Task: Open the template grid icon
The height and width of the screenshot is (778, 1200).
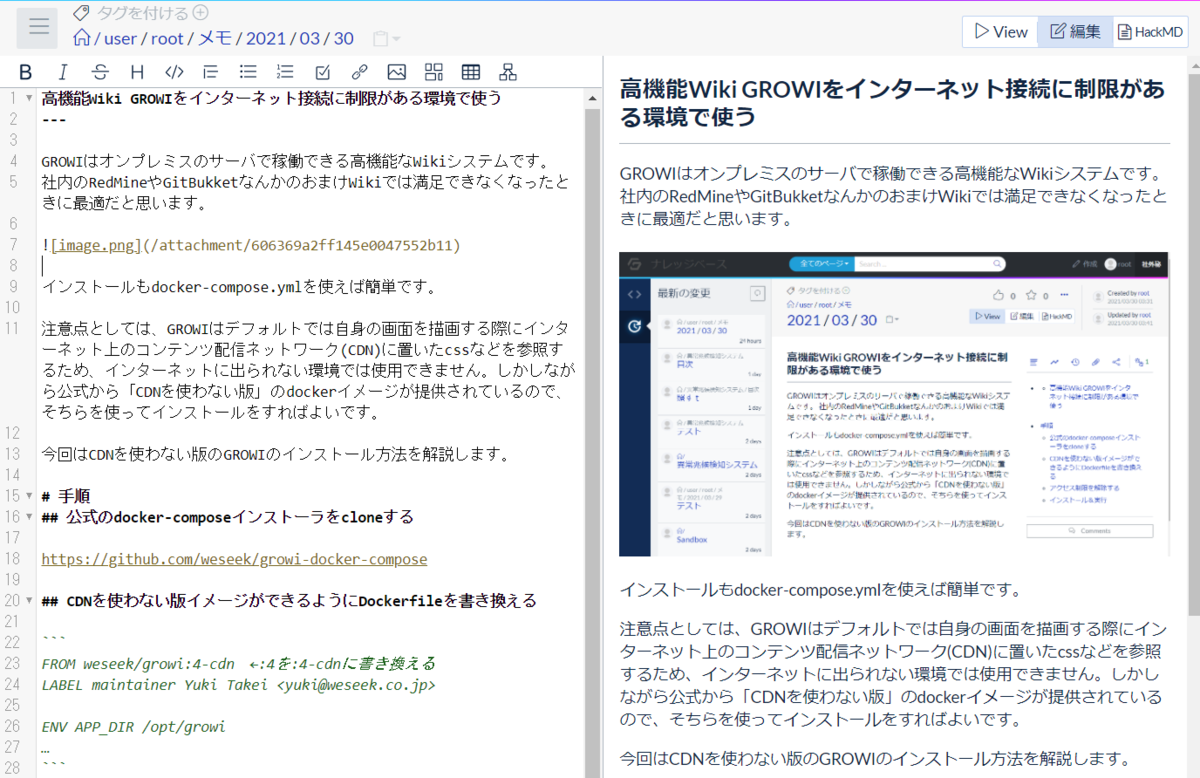Action: point(434,72)
